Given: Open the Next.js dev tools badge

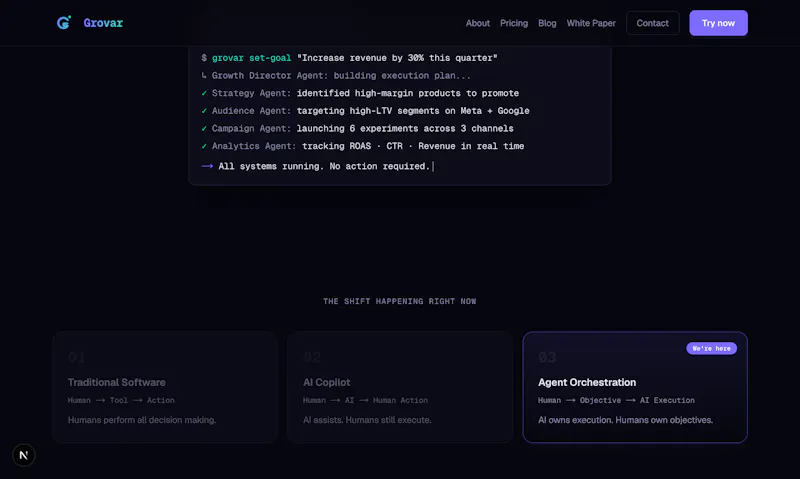Looking at the screenshot, I should [x=23, y=455].
